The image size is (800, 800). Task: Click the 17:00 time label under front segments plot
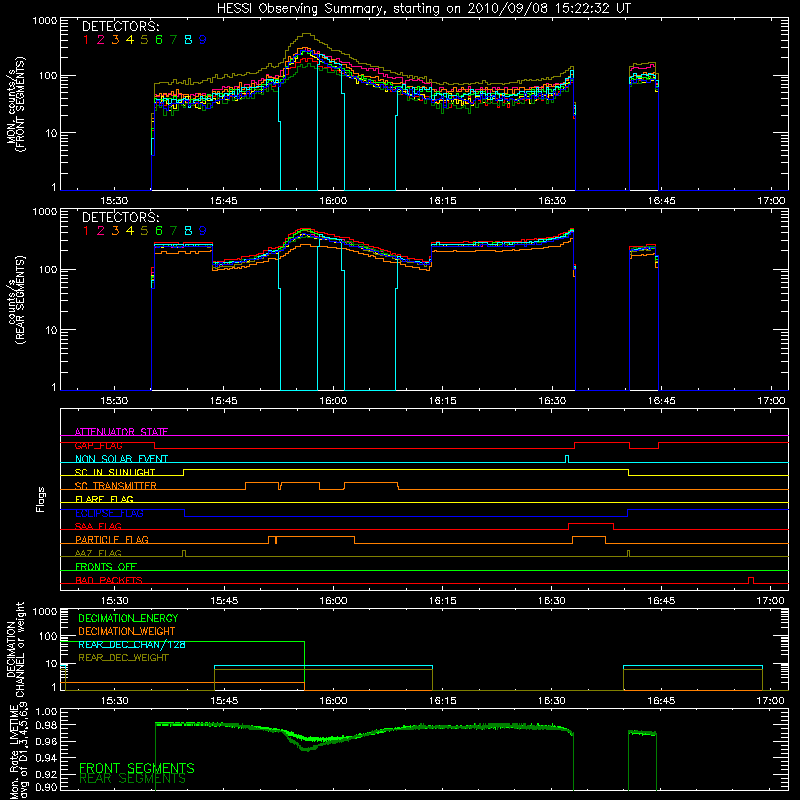pyautogui.click(x=771, y=201)
